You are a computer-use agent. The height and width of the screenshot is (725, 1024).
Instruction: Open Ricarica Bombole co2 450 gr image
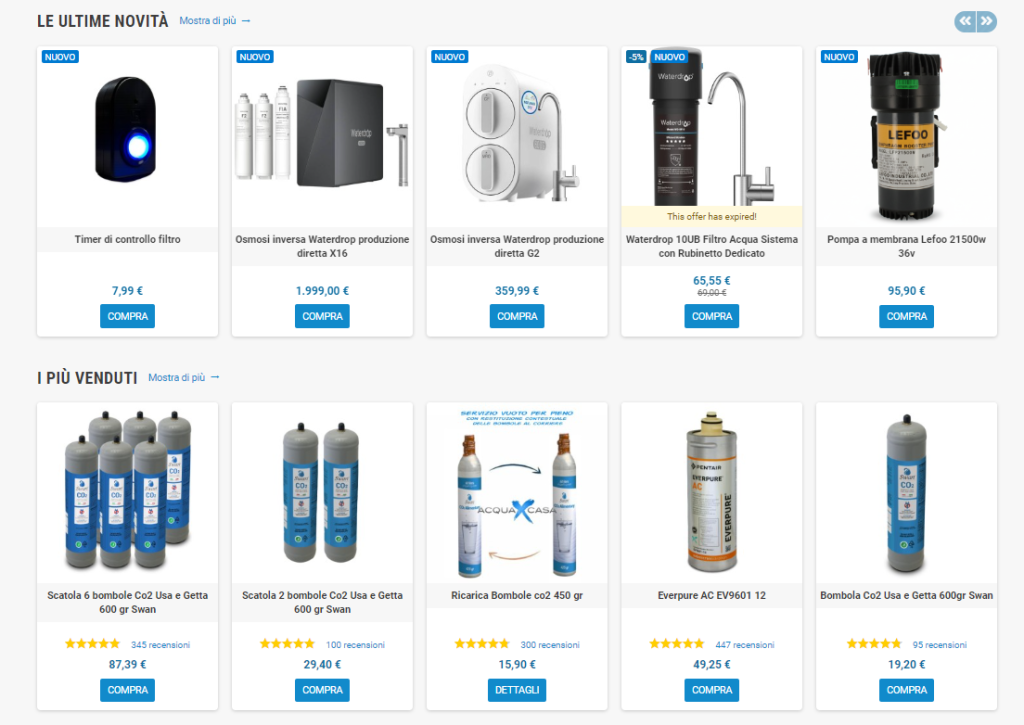517,492
